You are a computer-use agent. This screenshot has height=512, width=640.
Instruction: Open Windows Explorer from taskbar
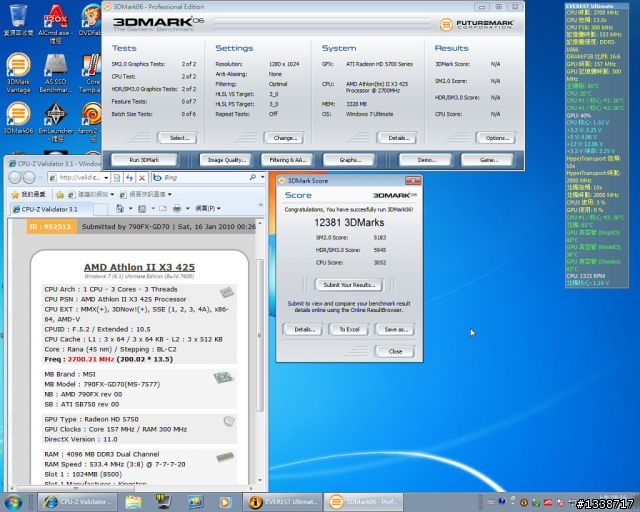pyautogui.click(x=133, y=502)
